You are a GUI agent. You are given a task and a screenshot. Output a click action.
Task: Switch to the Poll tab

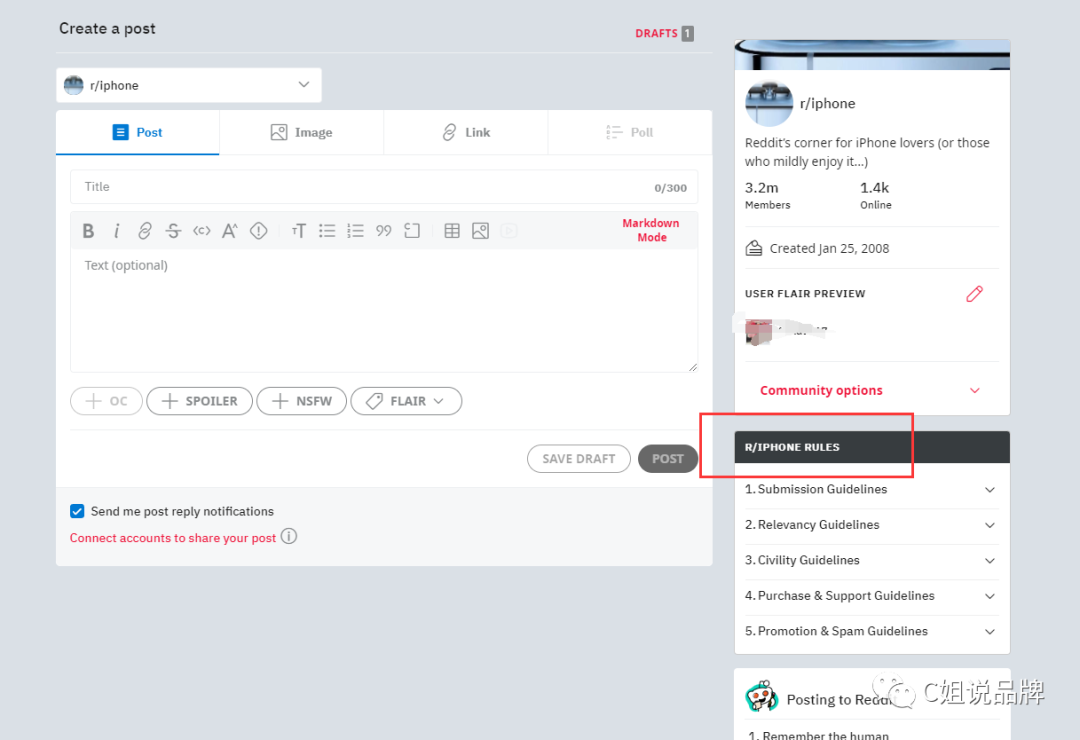(x=630, y=132)
